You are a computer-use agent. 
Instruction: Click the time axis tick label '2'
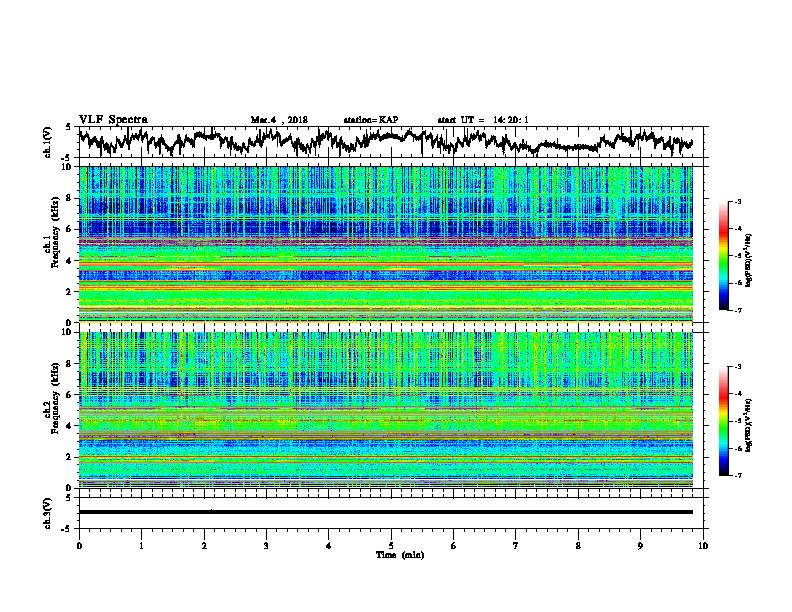pyautogui.click(x=204, y=546)
